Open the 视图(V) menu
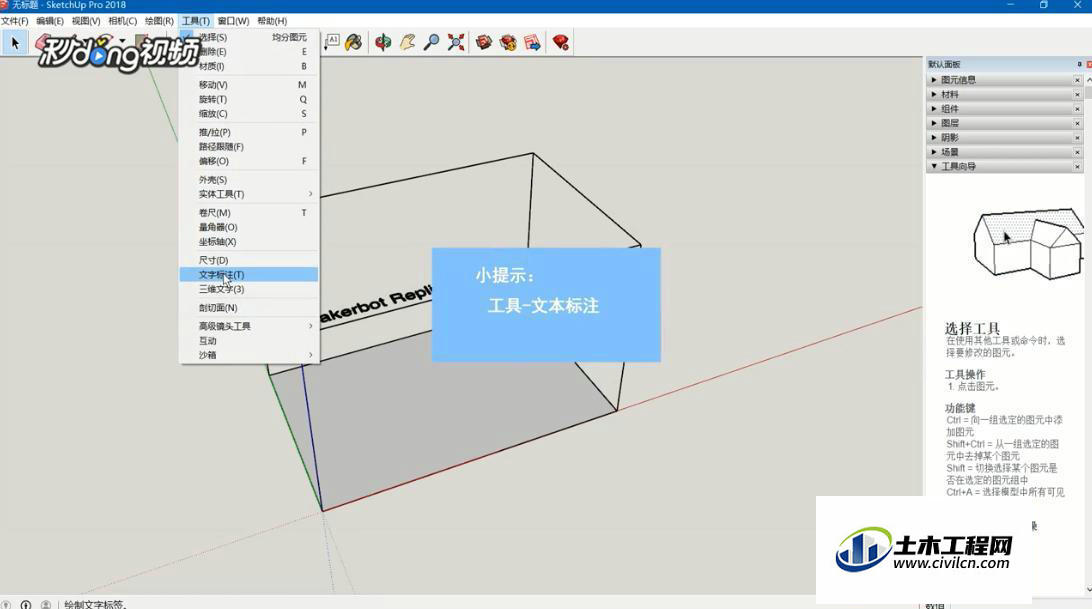The height and width of the screenshot is (609, 1092). point(86,21)
